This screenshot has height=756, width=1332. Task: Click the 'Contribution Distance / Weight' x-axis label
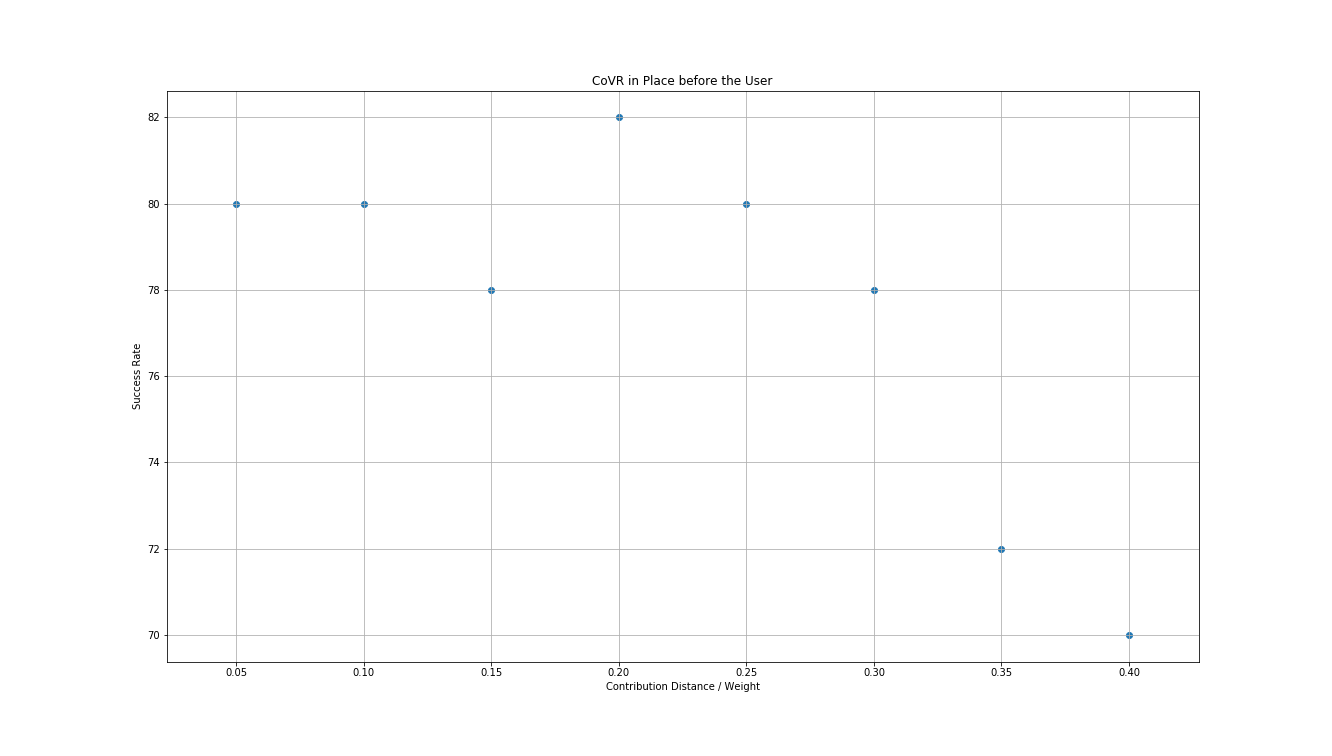[682, 686]
